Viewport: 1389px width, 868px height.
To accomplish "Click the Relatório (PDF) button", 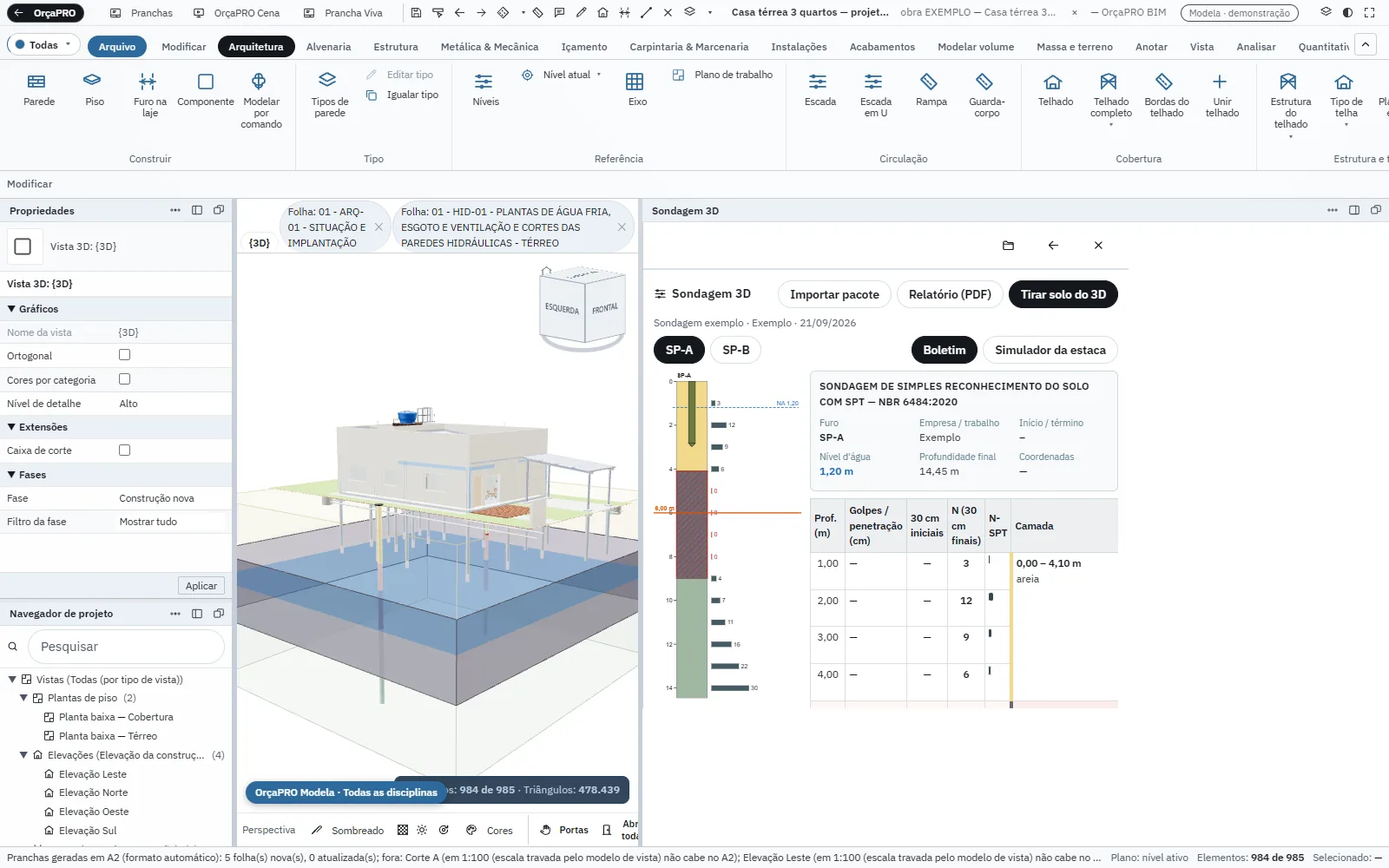I will [x=950, y=294].
